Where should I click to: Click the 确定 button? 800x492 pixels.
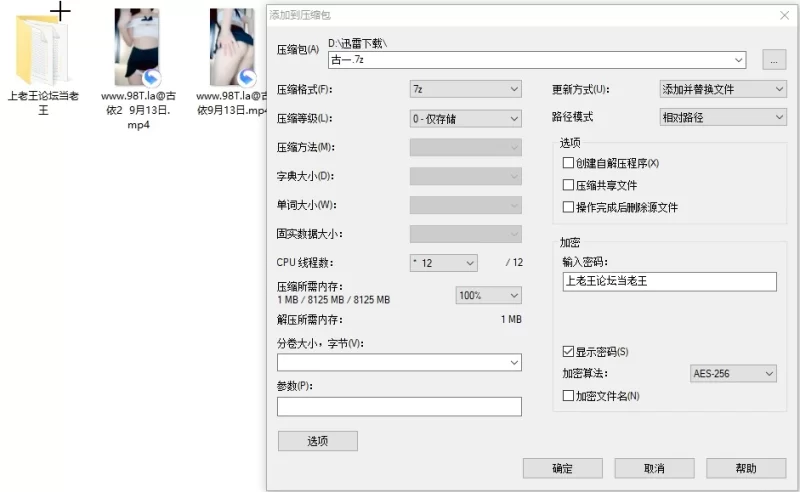[562, 468]
